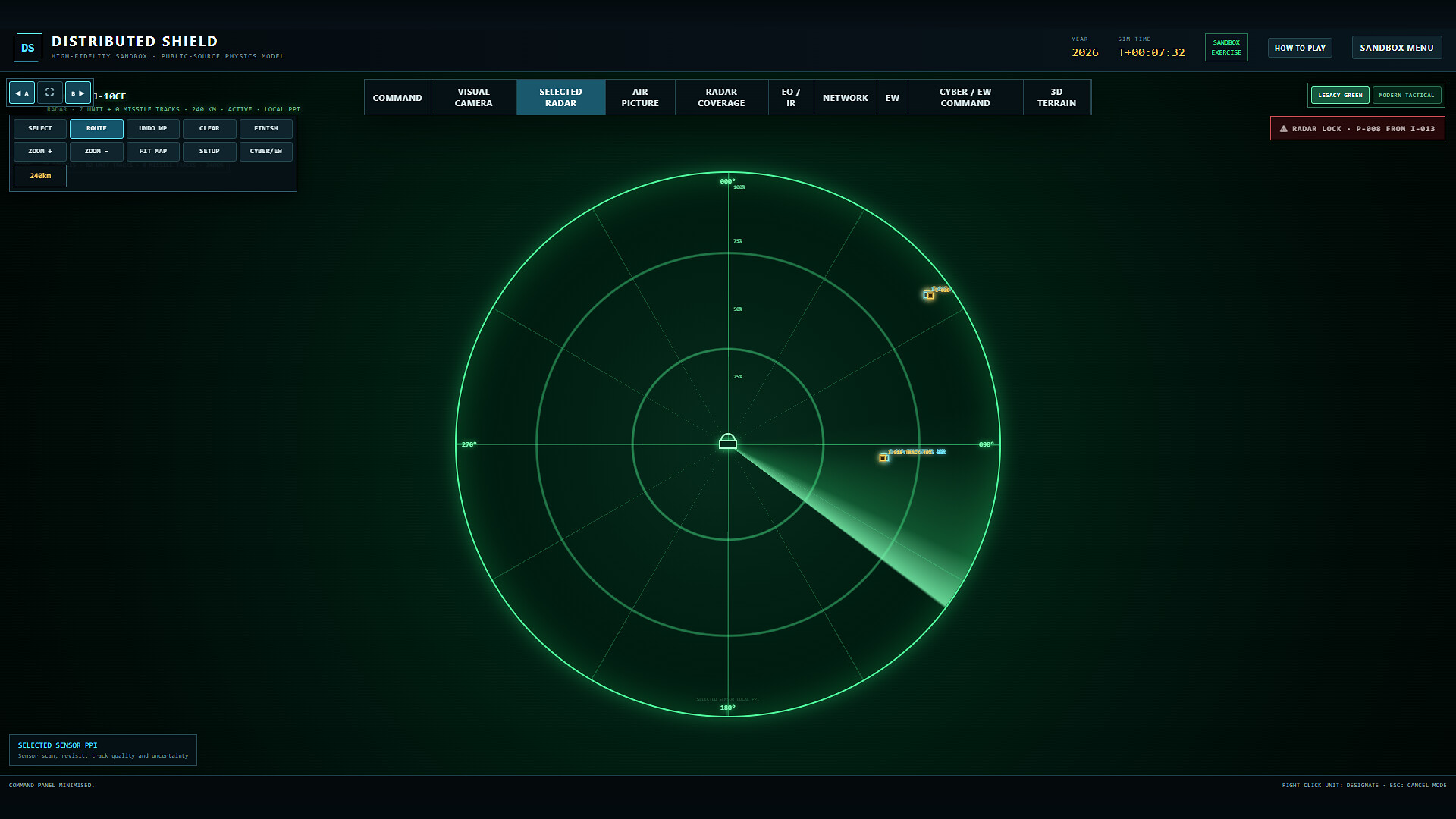Open the Setup panel

(x=209, y=152)
